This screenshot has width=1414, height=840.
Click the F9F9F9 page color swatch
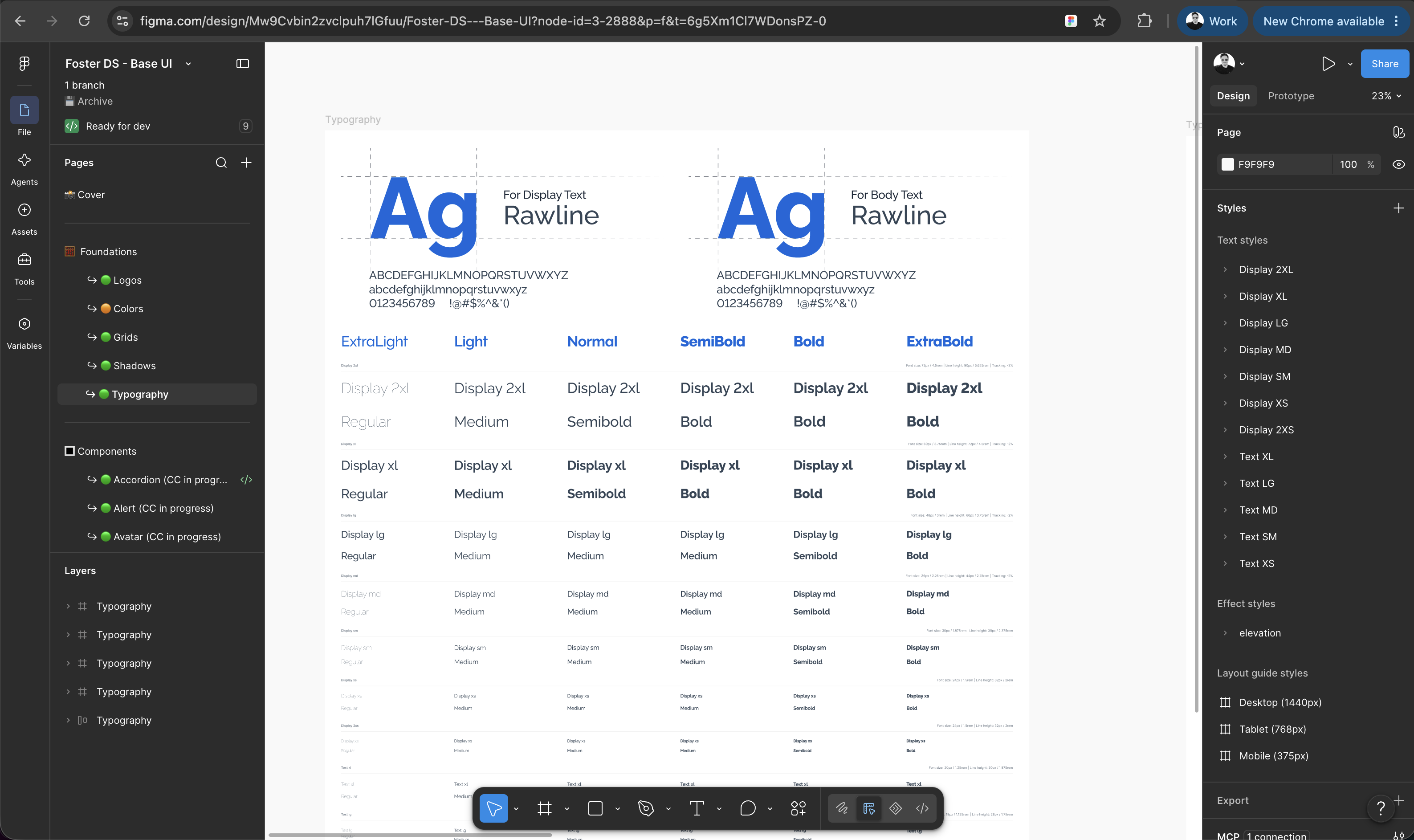point(1227,165)
